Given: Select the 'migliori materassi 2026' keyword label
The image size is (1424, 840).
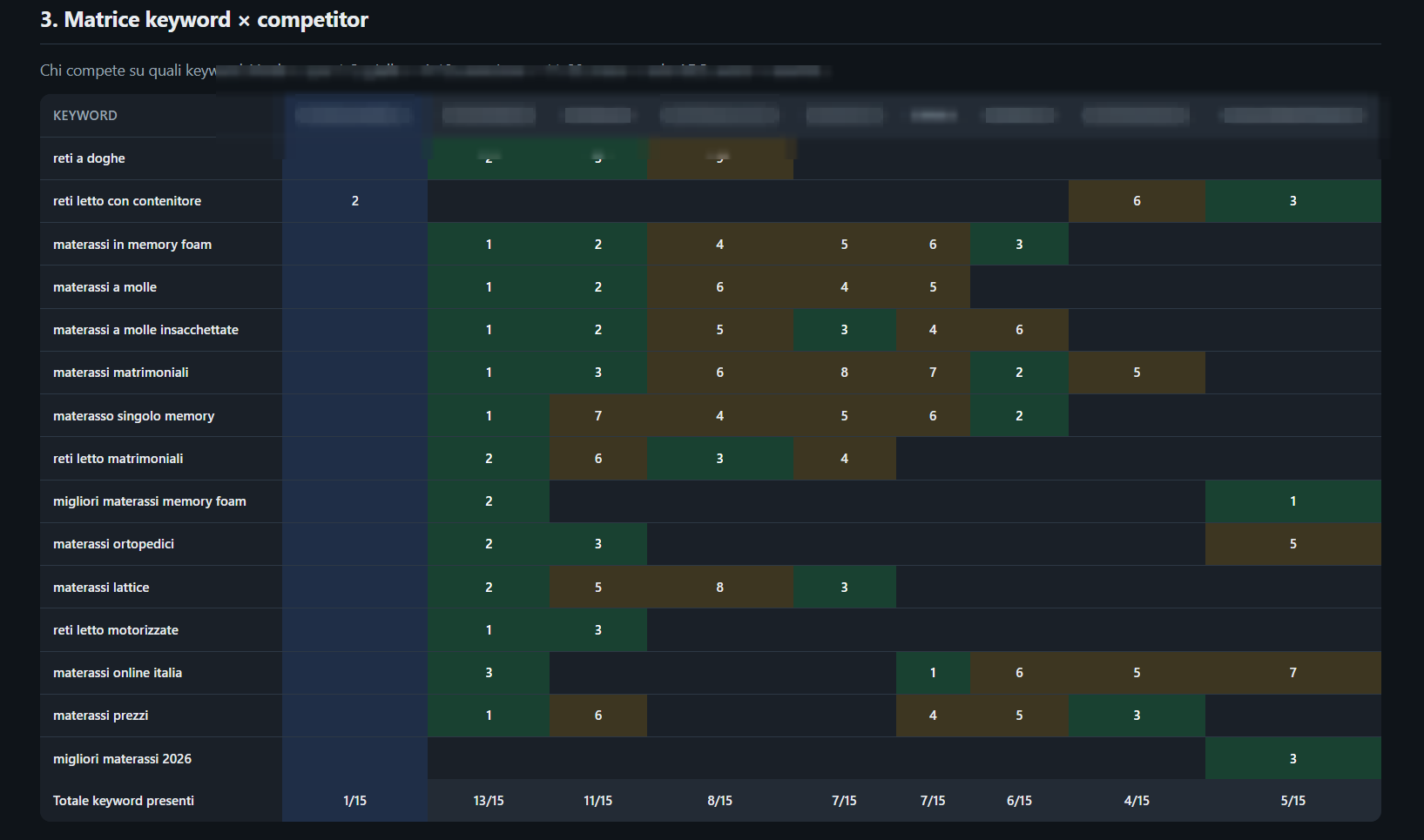Looking at the screenshot, I should point(122,759).
